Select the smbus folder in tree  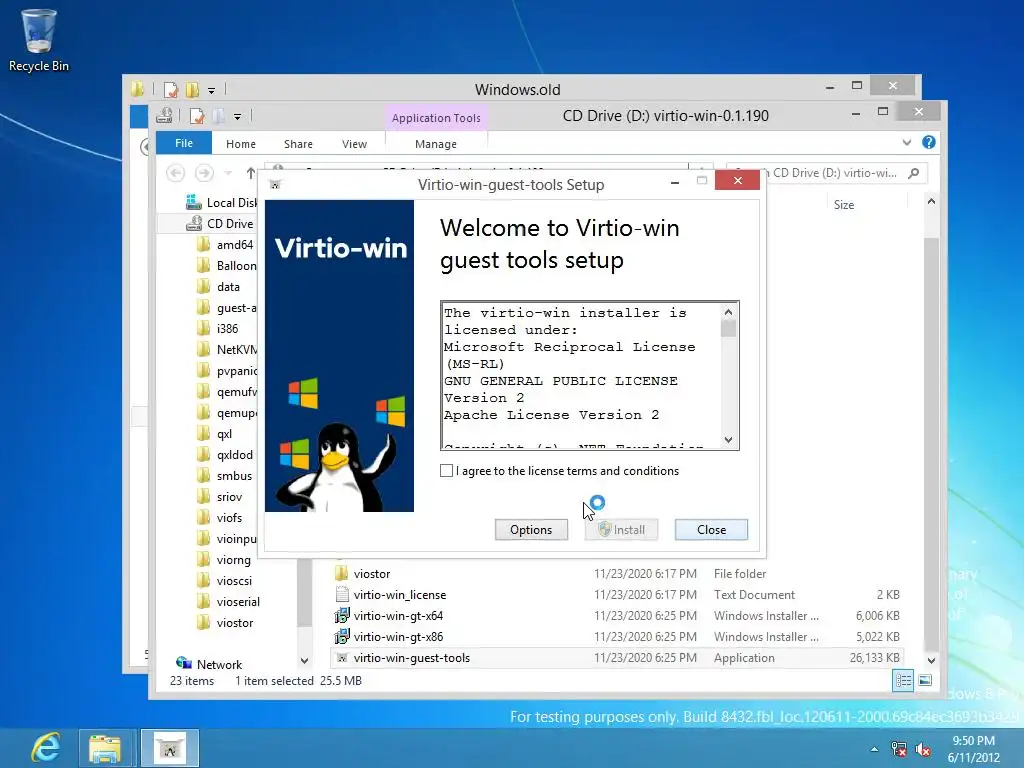click(x=225, y=475)
